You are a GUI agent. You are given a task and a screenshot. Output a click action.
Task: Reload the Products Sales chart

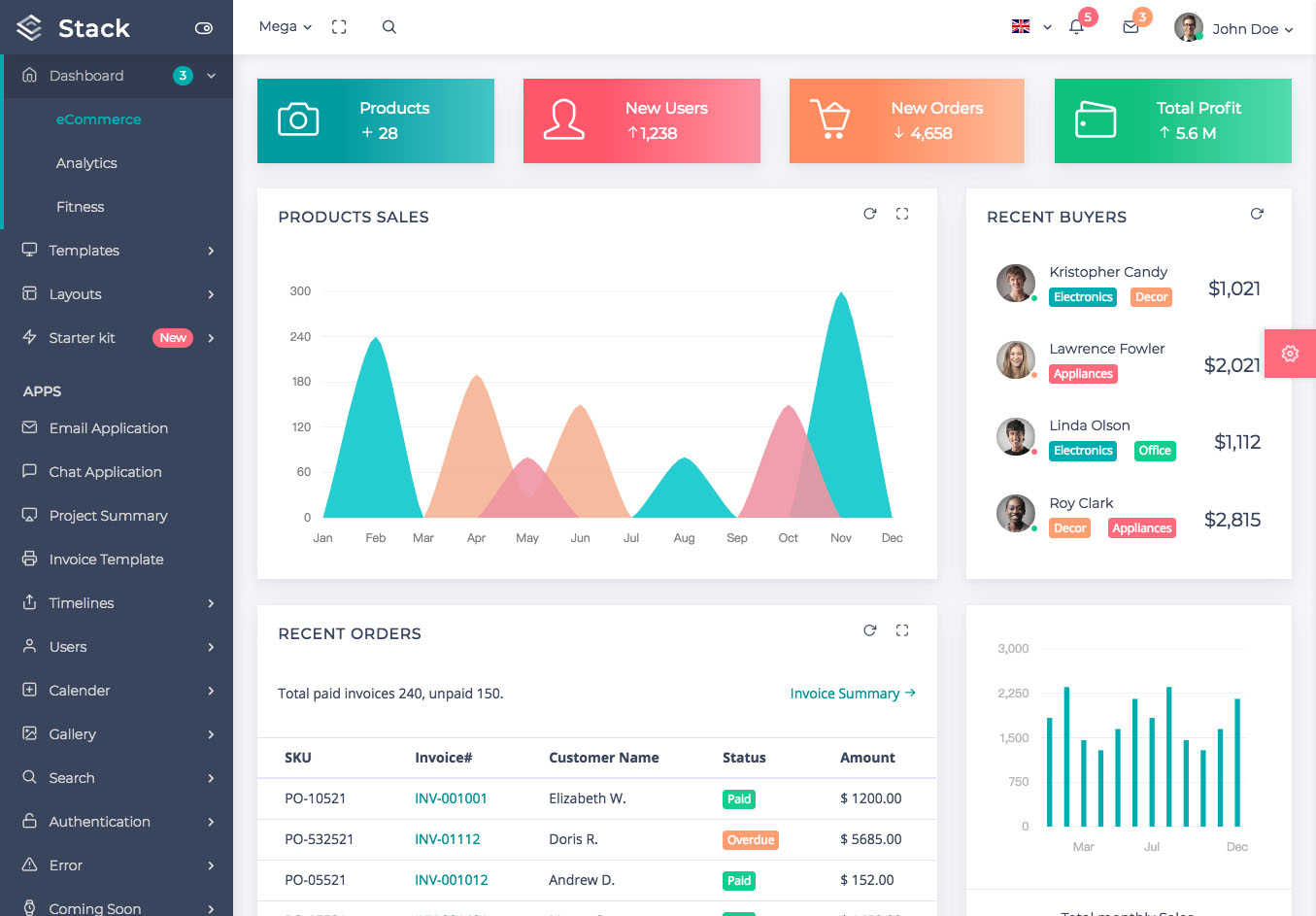coord(870,214)
